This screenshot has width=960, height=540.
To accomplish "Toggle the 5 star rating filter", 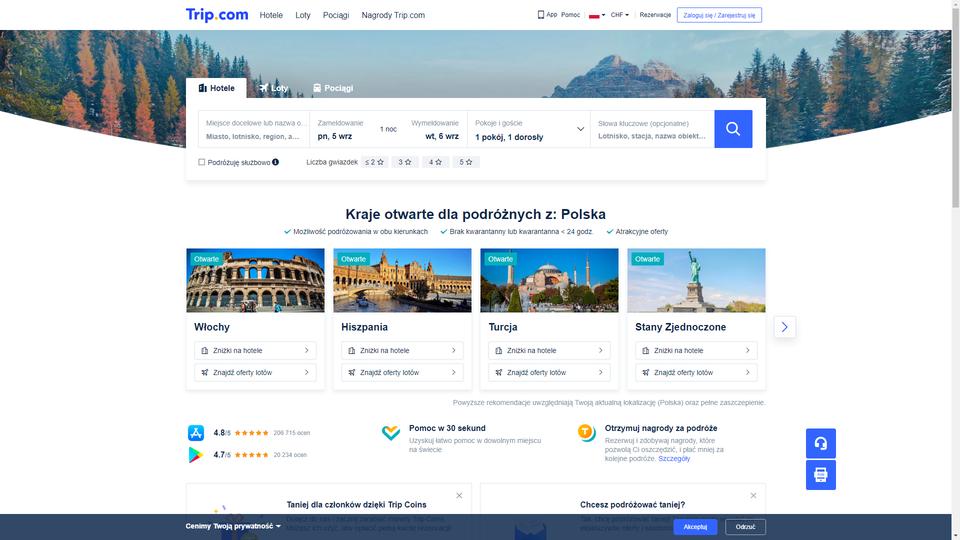I will 466,162.
